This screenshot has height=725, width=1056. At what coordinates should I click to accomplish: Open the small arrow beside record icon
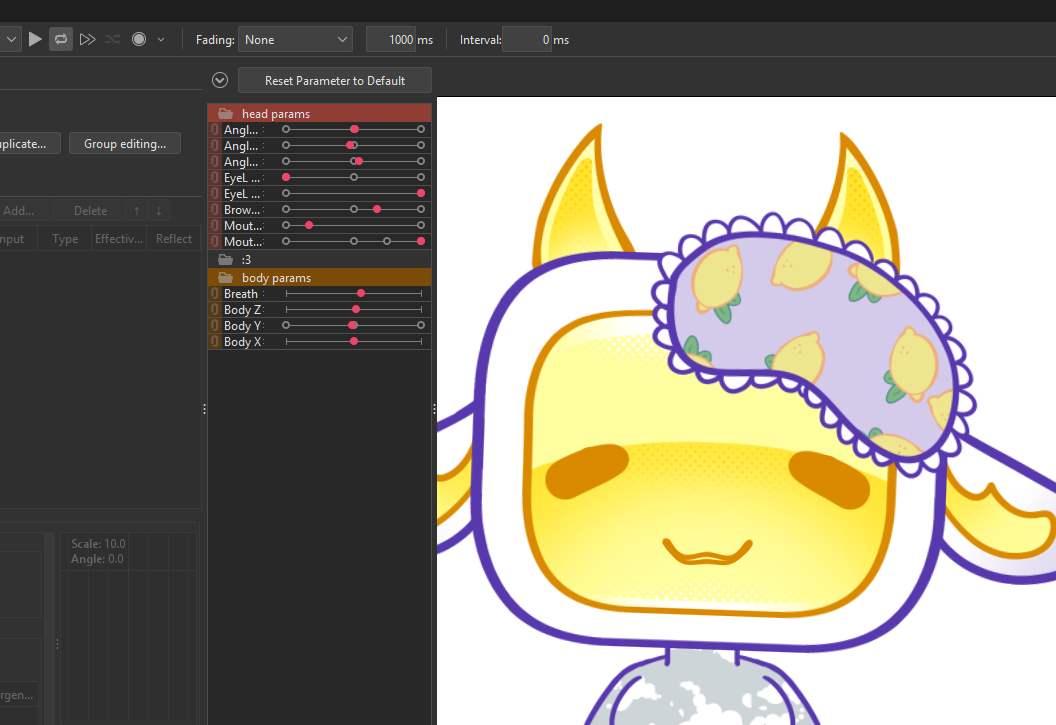tap(161, 40)
